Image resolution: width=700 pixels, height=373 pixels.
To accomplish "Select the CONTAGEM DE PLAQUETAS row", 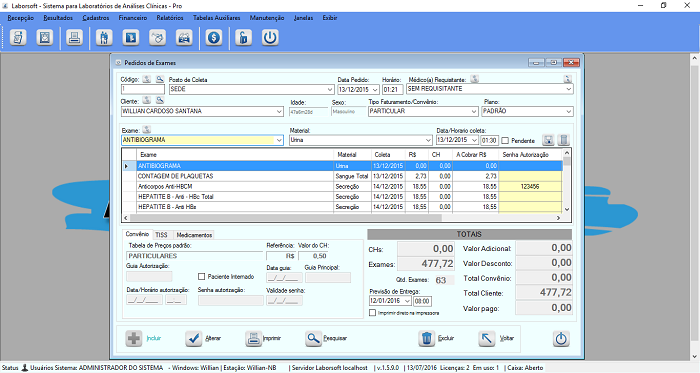I will tap(342, 176).
